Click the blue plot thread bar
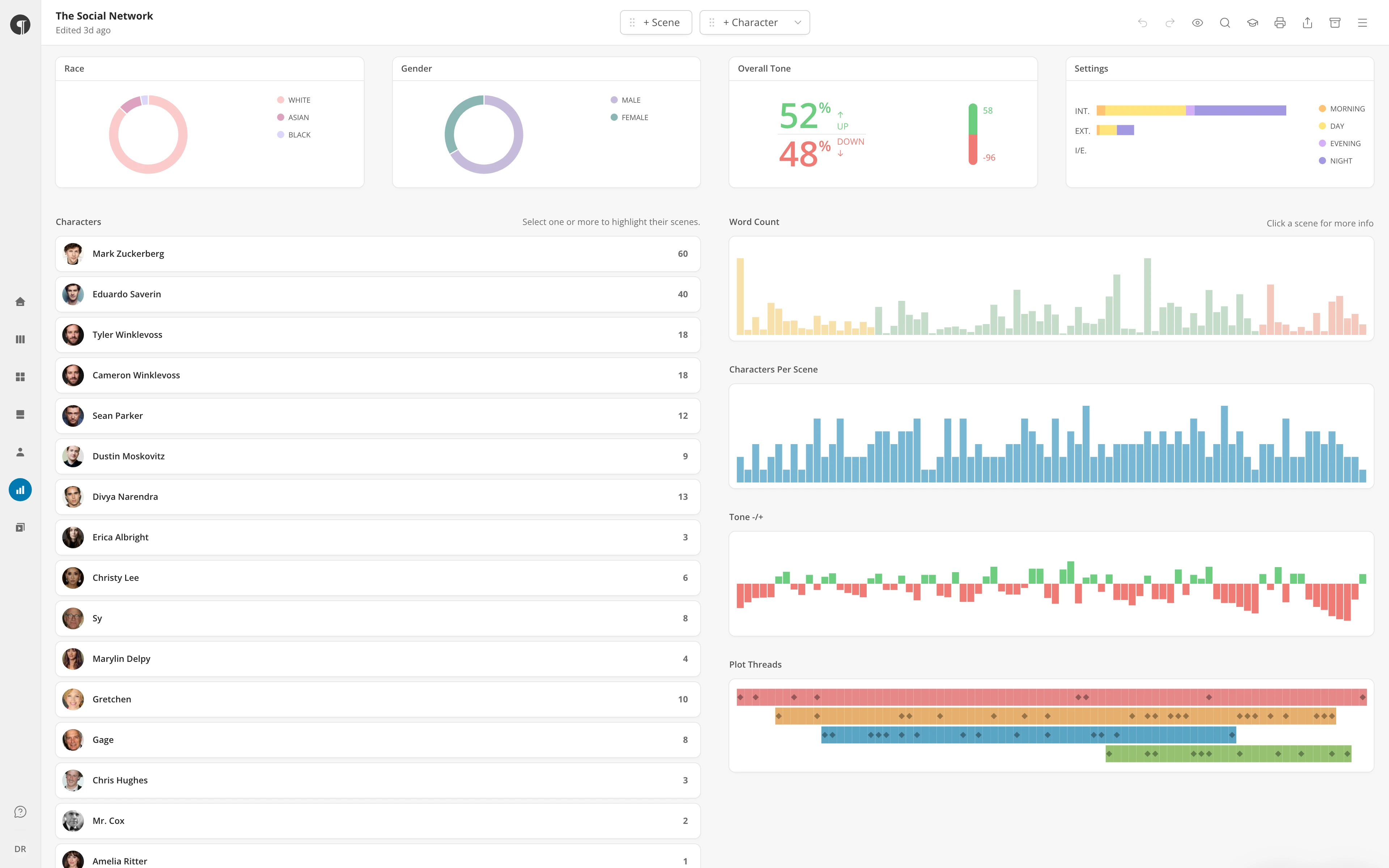This screenshot has width=1389, height=868. click(x=1029, y=735)
